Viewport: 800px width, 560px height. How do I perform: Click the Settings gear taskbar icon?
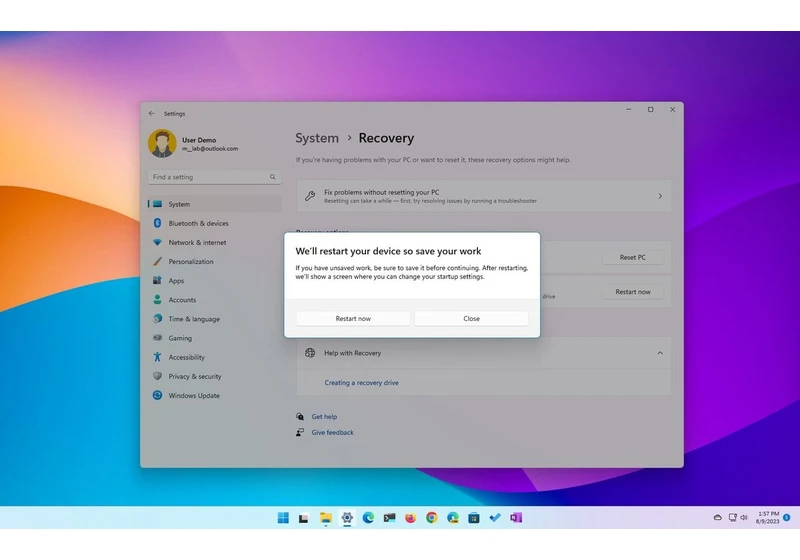[x=347, y=518]
